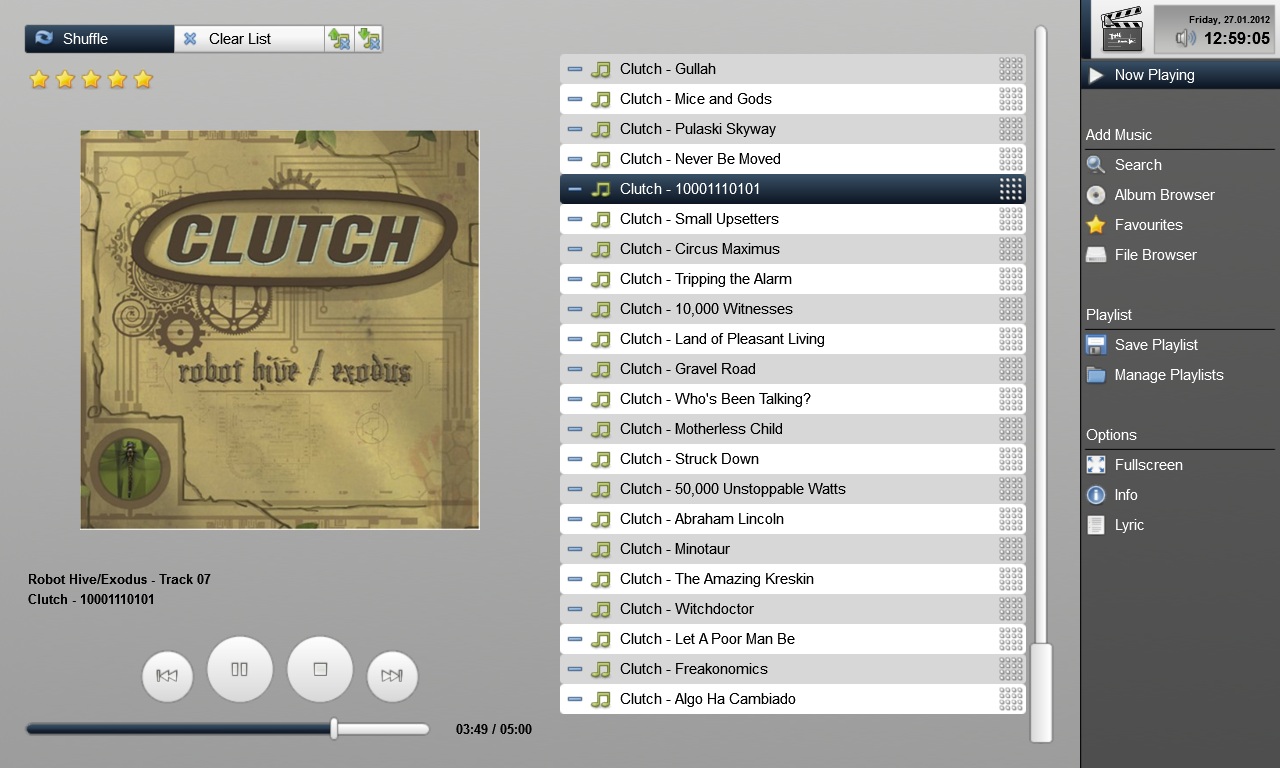Click the floppy disk Save Playlist icon

[x=1096, y=345]
